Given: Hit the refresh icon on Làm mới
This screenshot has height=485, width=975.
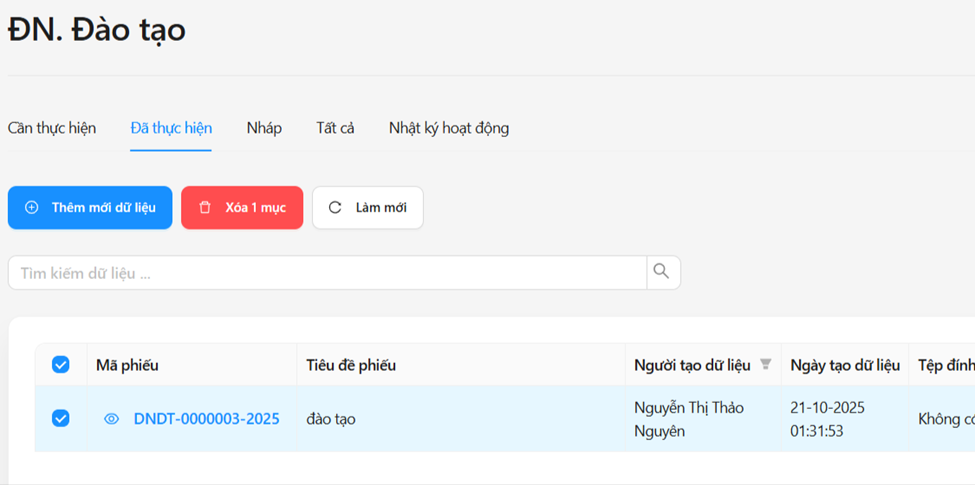Looking at the screenshot, I should point(335,208).
